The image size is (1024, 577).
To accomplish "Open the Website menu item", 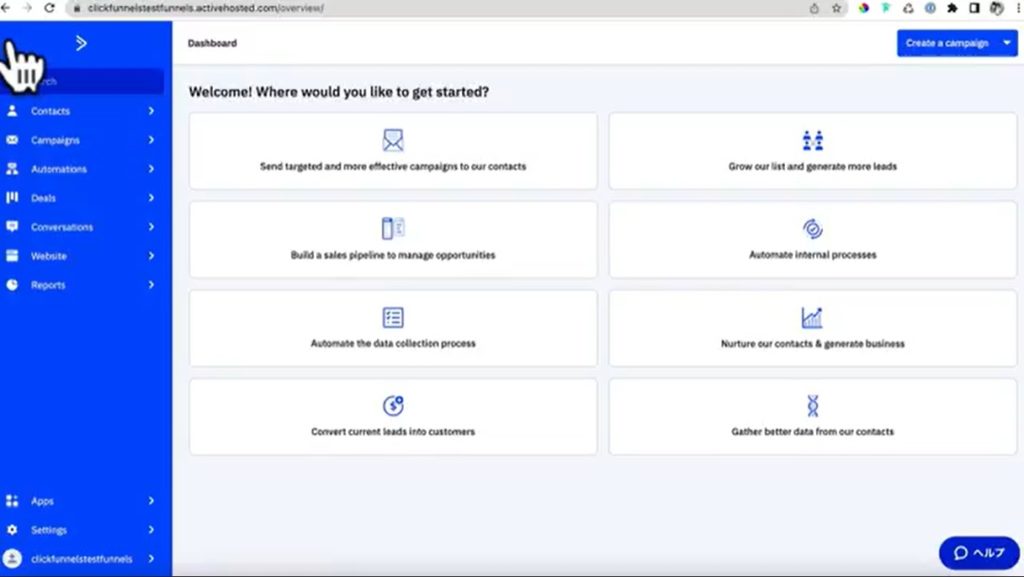I will 49,256.
